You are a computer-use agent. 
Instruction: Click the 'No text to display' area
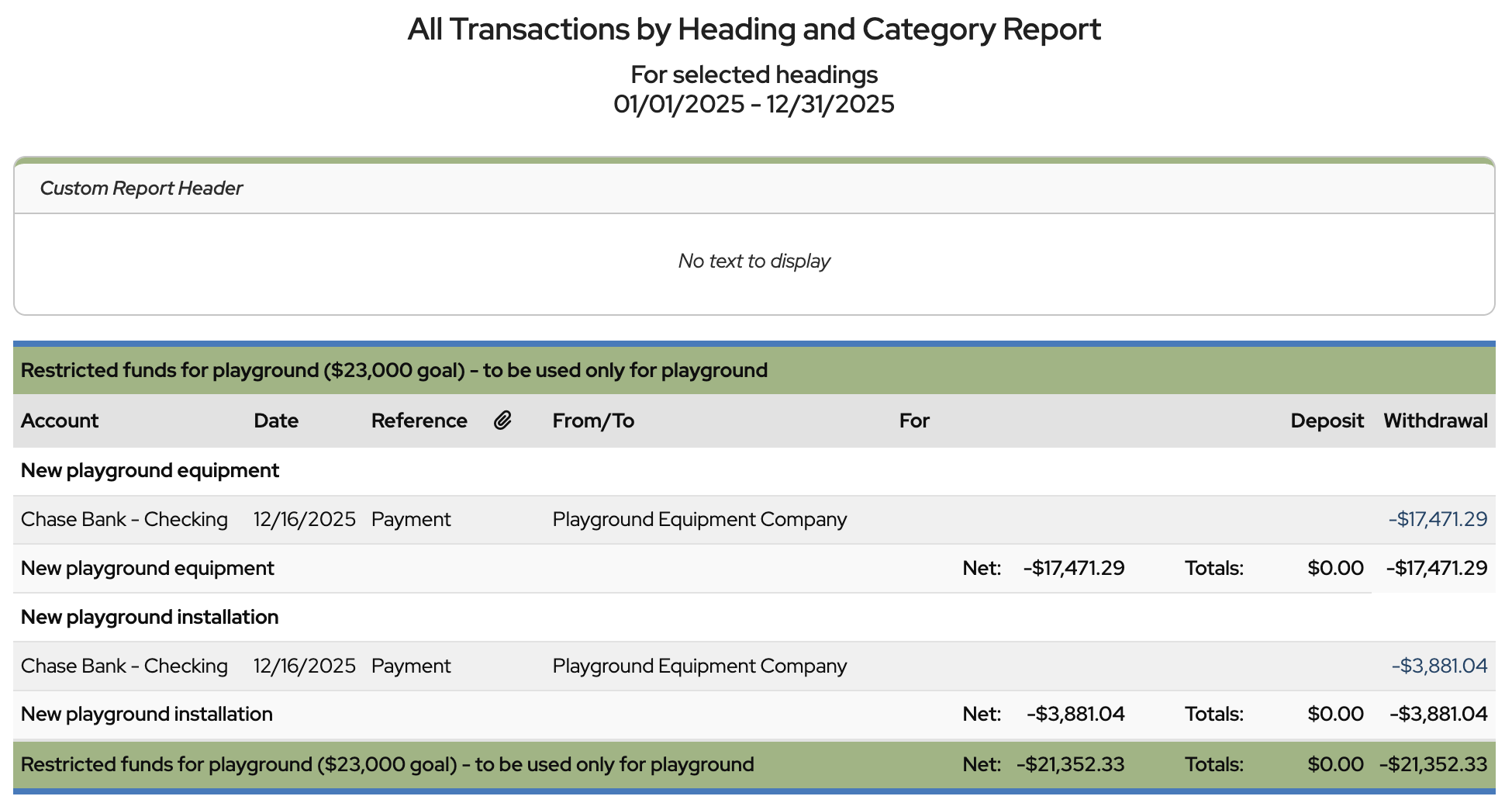pos(754,261)
